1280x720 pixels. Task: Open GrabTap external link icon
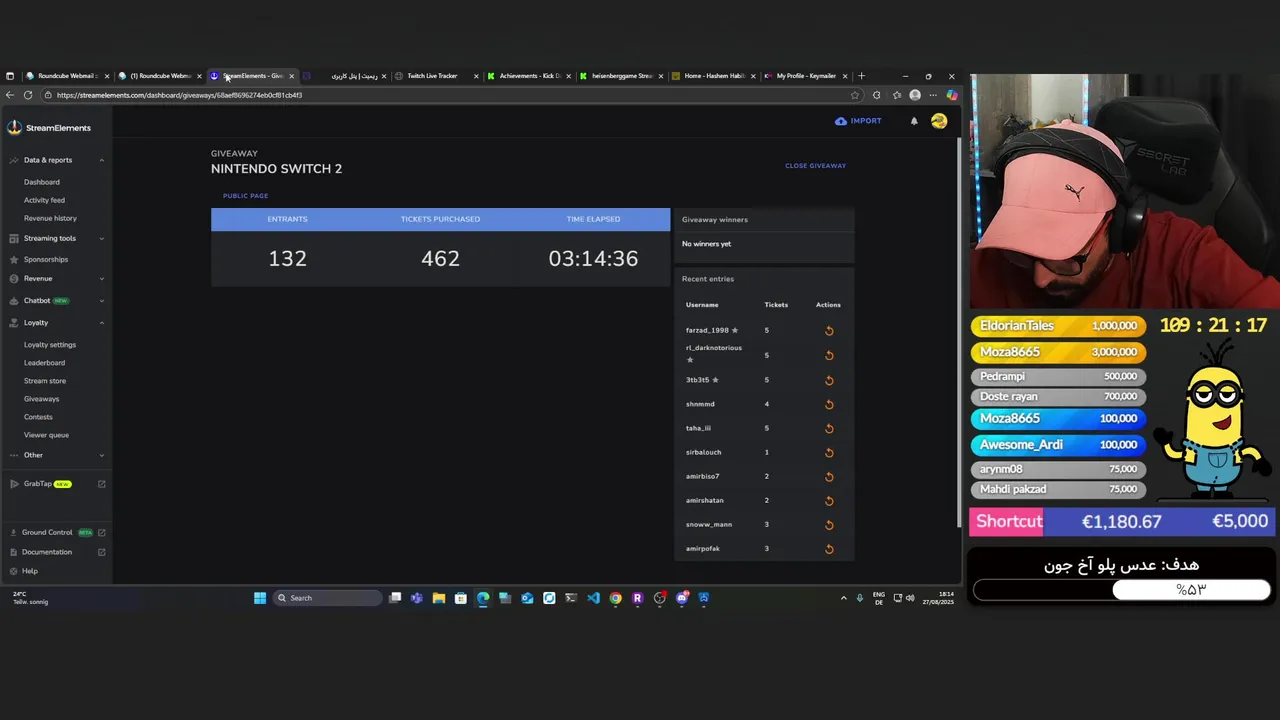pos(101,484)
